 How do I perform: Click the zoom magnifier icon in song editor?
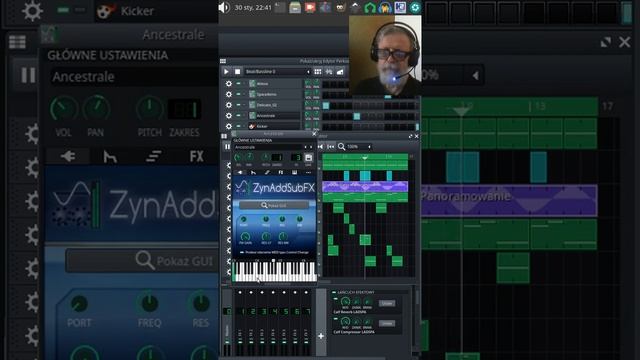tap(341, 147)
